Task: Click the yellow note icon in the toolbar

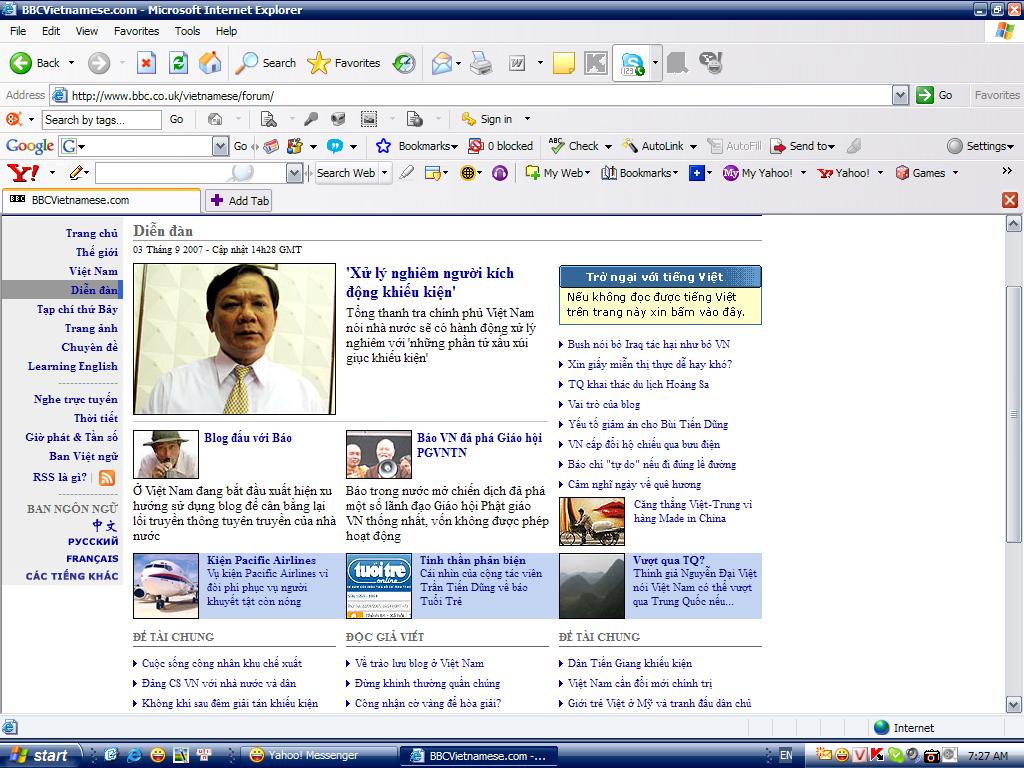Action: click(x=564, y=63)
